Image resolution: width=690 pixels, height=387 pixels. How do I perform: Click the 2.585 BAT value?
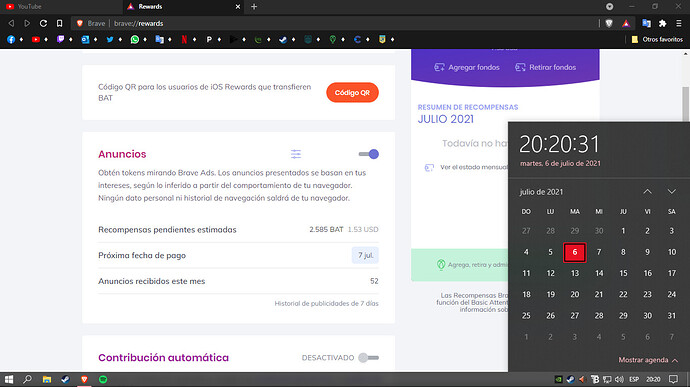point(326,229)
